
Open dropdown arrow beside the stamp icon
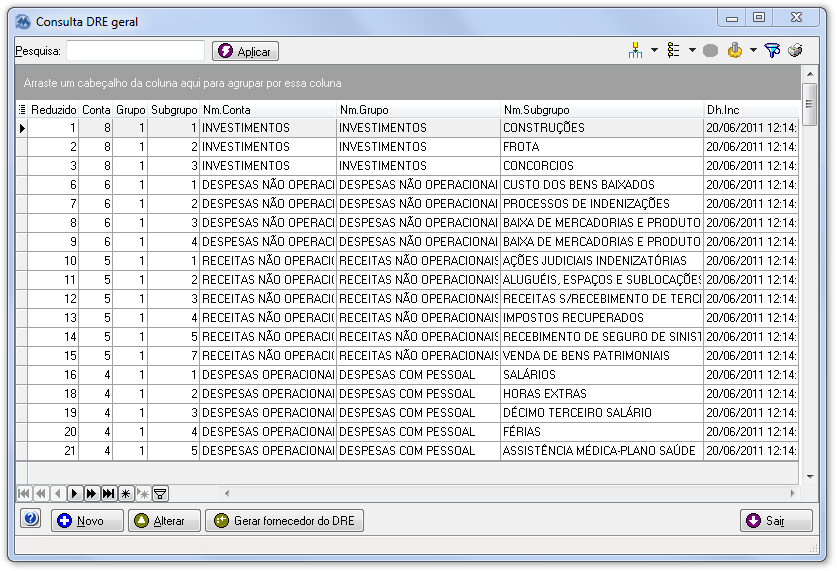pos(753,50)
